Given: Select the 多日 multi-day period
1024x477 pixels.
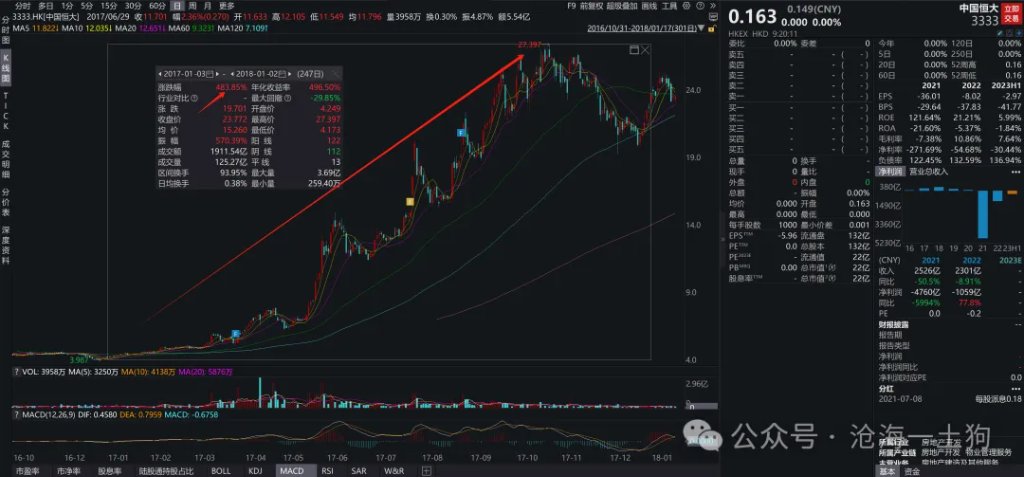Looking at the screenshot, I should (45, 5).
